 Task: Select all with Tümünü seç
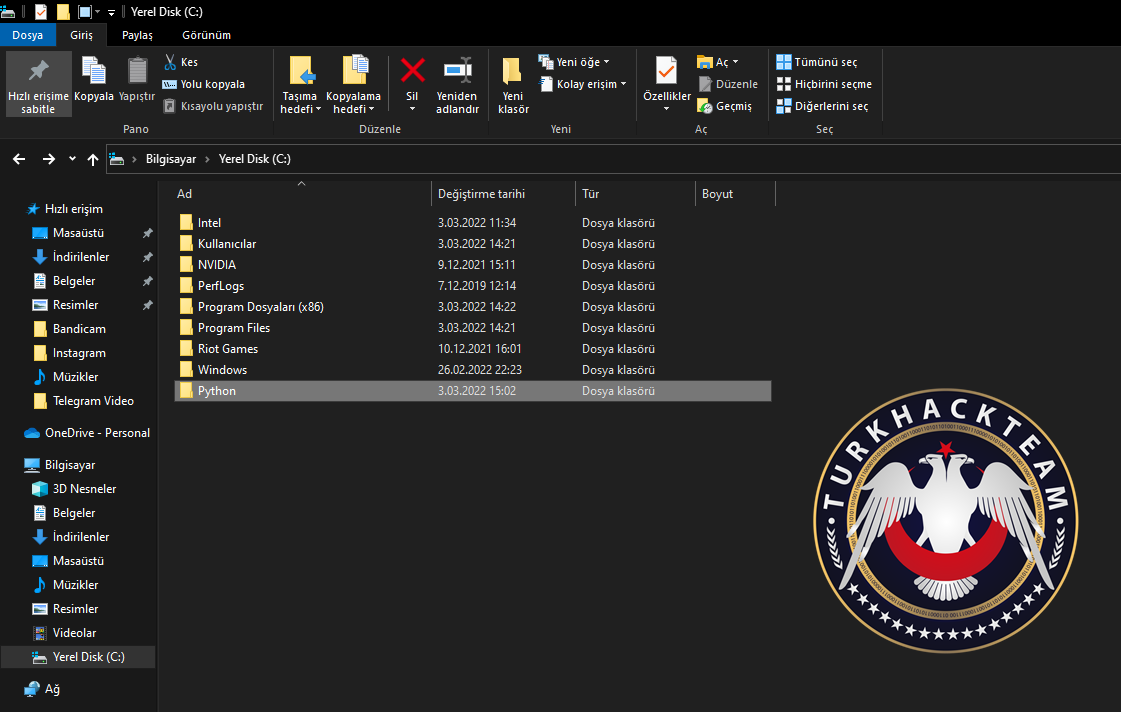click(x=816, y=62)
